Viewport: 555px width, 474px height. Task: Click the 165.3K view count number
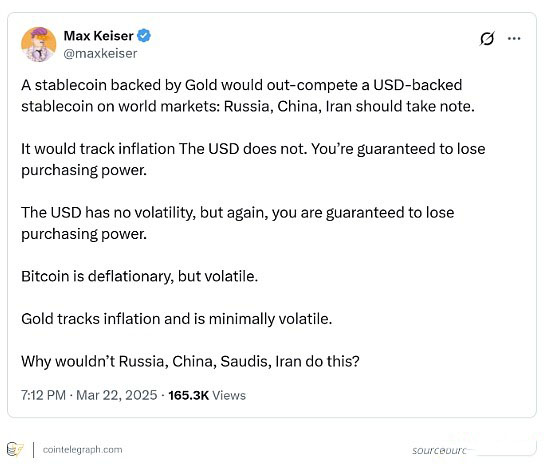click(x=189, y=395)
